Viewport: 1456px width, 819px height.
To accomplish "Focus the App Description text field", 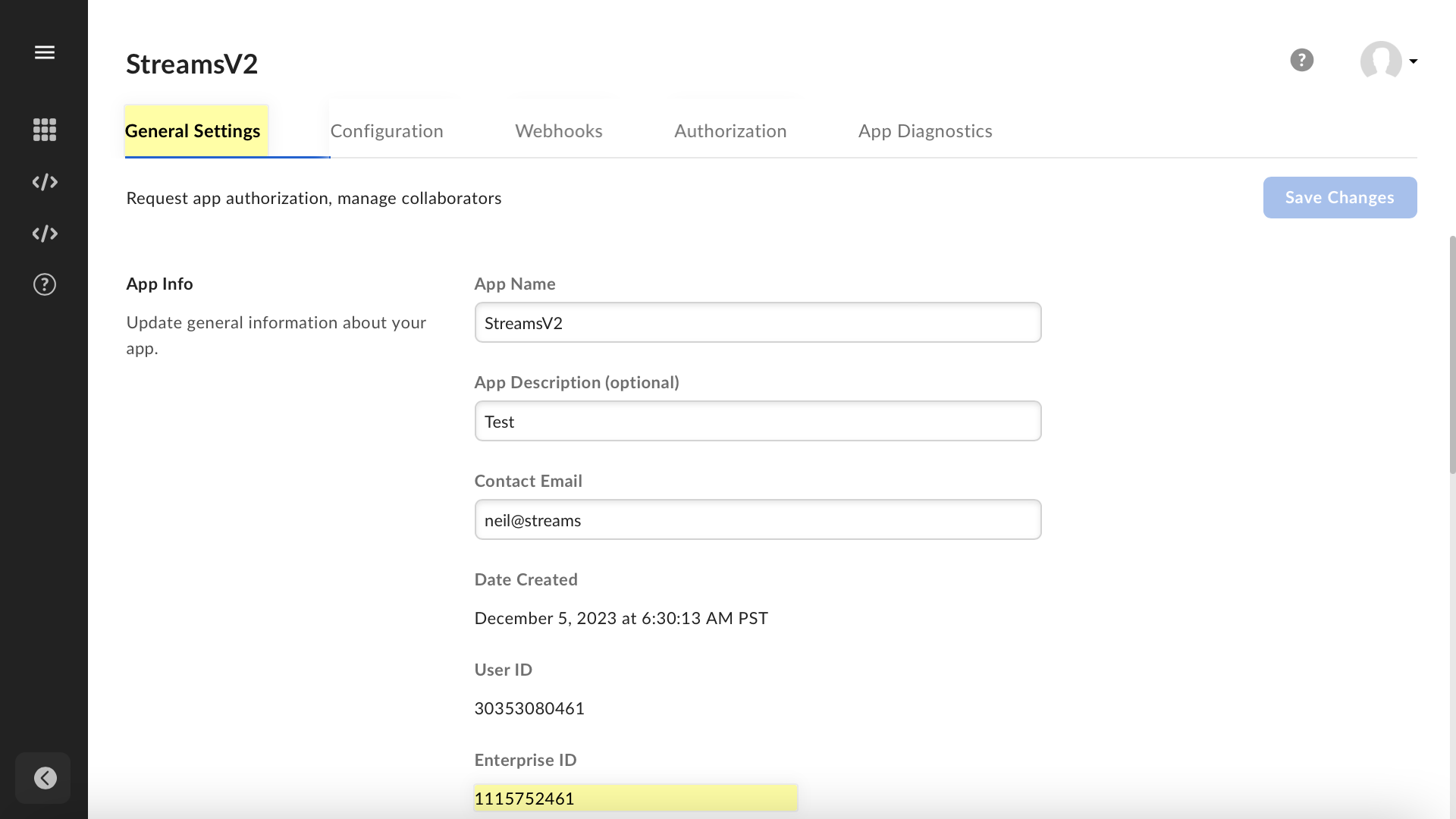I will point(757,422).
